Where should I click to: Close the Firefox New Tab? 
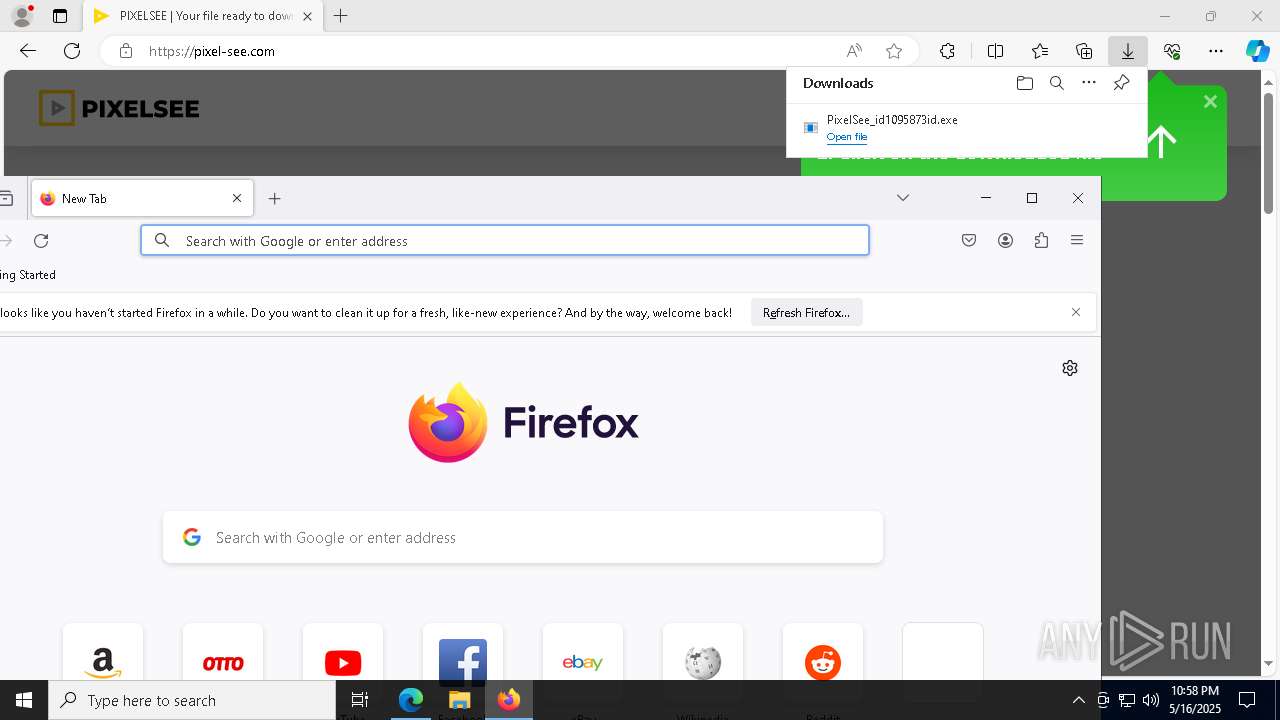coord(237,198)
